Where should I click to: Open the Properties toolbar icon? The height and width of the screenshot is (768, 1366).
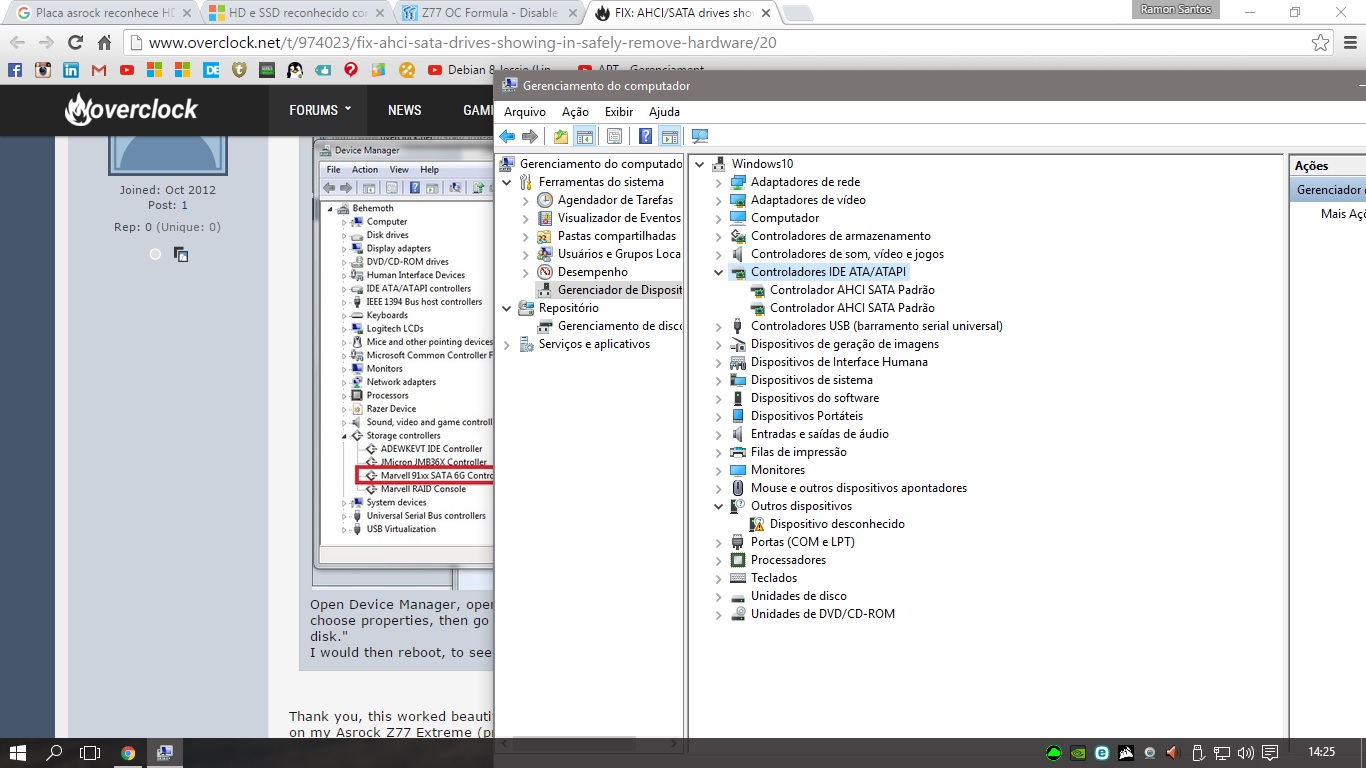(615, 137)
